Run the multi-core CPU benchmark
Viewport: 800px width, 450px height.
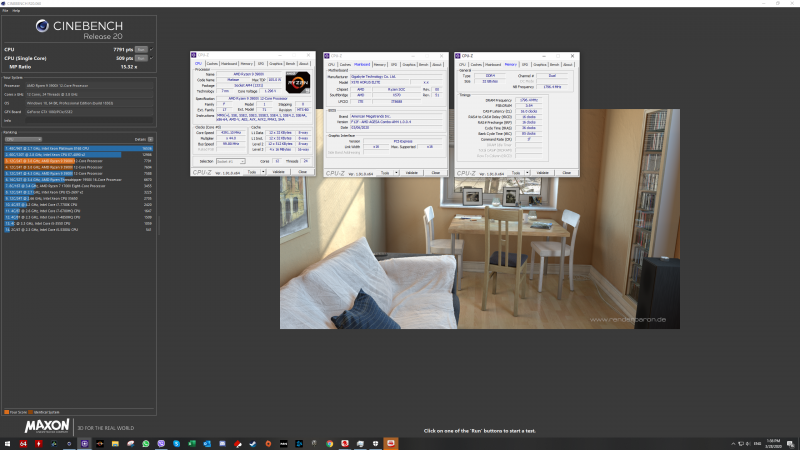[141, 48]
